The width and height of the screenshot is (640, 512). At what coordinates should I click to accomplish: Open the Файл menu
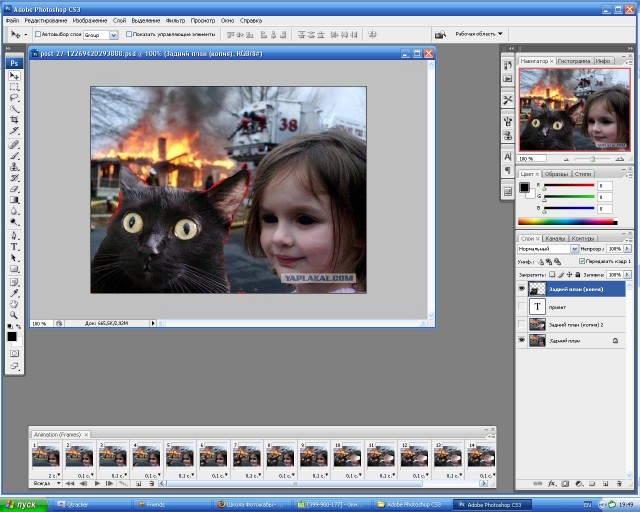pos(12,20)
